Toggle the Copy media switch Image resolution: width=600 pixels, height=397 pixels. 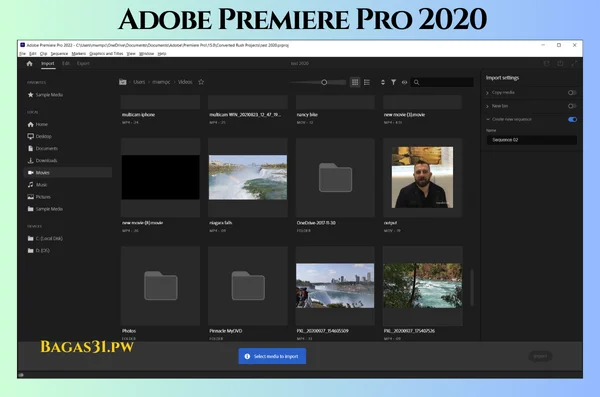(572, 93)
